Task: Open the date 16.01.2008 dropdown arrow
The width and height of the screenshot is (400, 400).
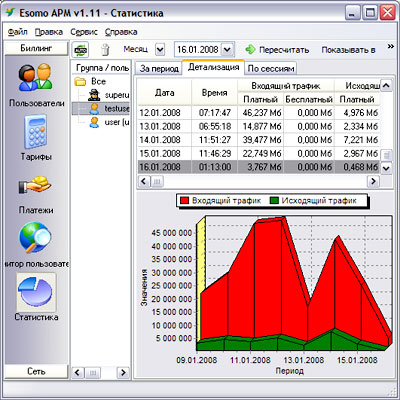Action: click(x=227, y=50)
